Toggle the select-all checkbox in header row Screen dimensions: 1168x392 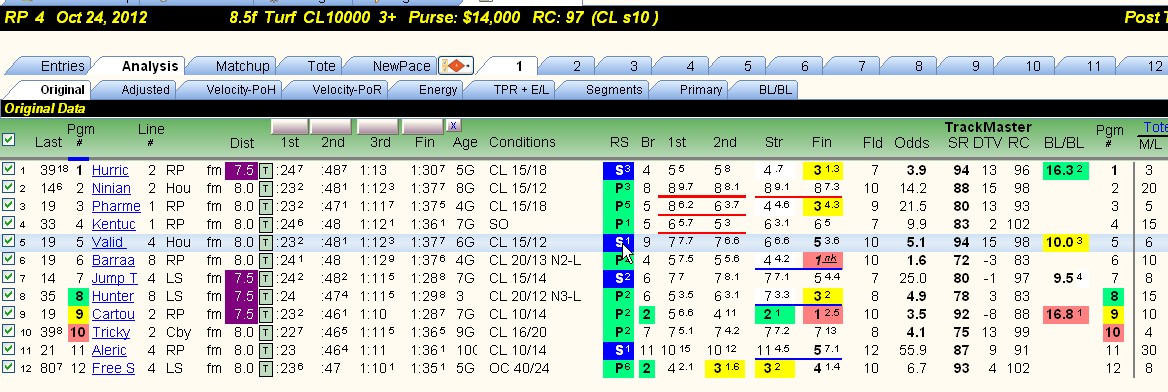tap(8, 139)
